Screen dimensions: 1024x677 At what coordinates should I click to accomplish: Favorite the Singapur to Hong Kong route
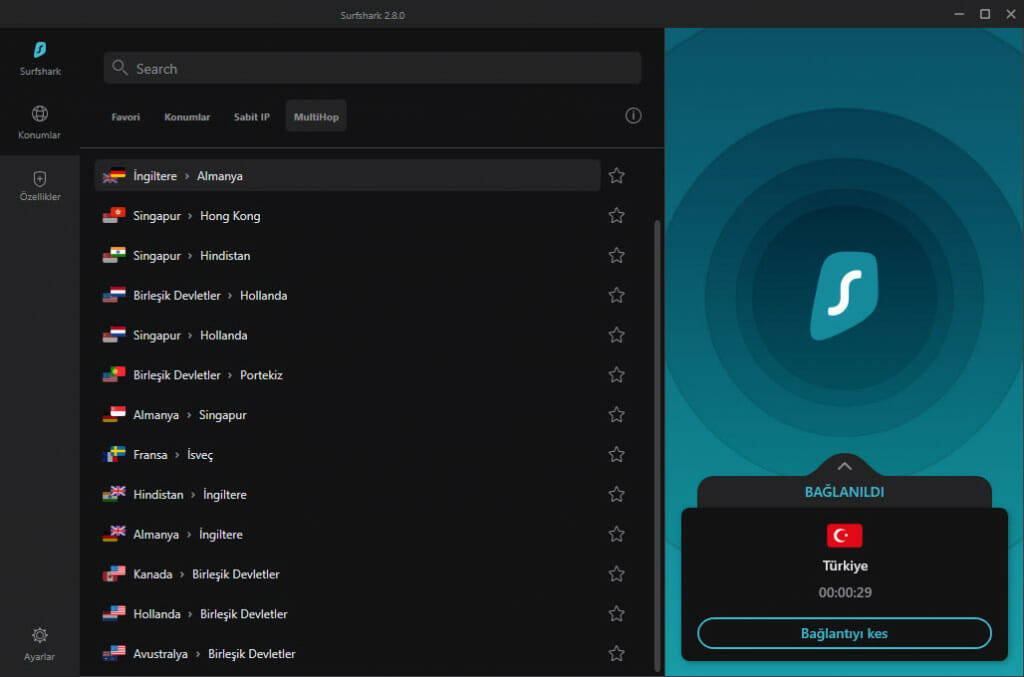(616, 215)
